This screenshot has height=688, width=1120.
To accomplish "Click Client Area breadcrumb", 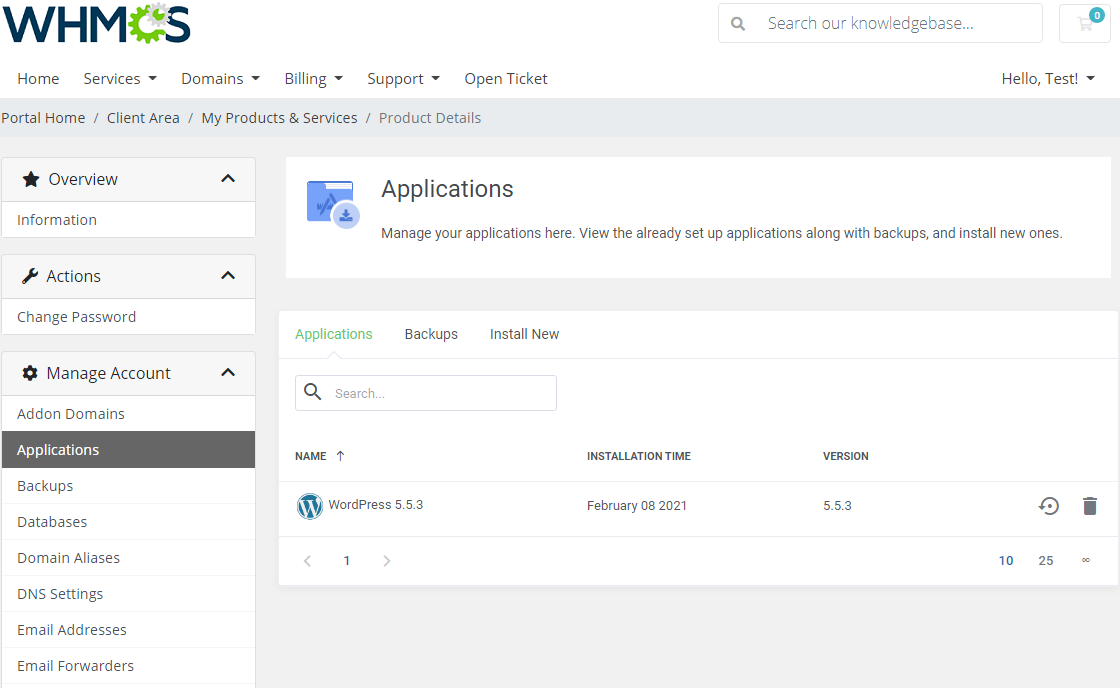I will click(143, 118).
